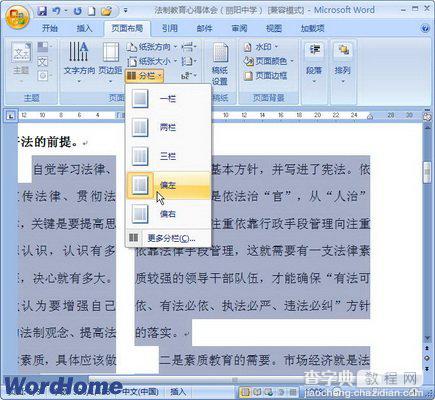Open the 引用 tab
The image size is (435, 400).
pyautogui.click(x=170, y=28)
